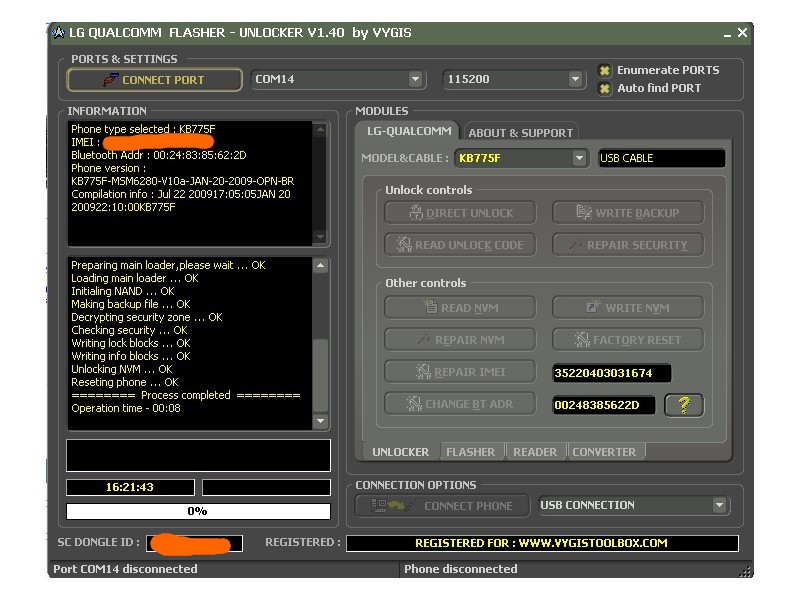Click REPAIR IMEI button
The width and height of the screenshot is (800, 600).
pos(460,372)
